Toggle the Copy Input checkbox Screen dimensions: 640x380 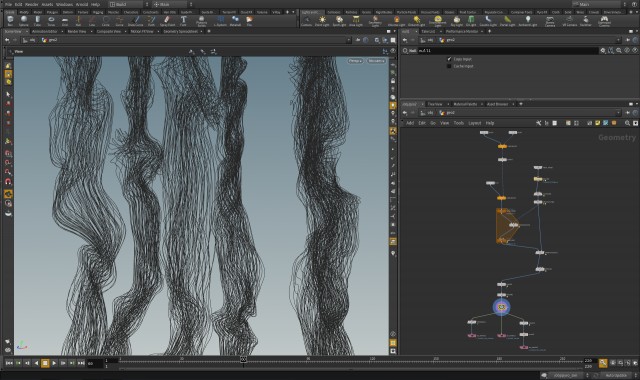tap(449, 59)
